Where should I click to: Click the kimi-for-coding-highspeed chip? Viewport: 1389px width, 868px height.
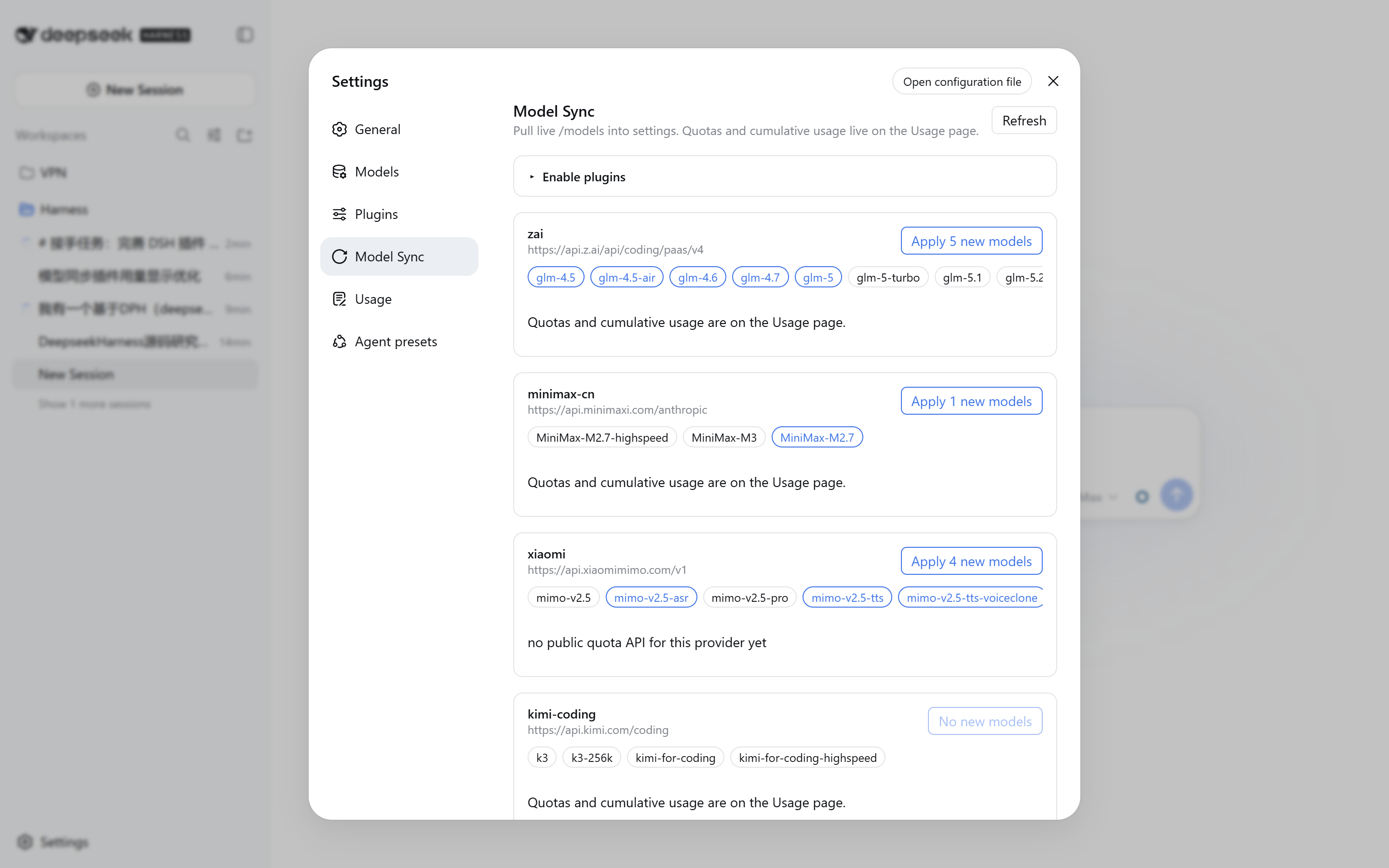[x=807, y=758]
